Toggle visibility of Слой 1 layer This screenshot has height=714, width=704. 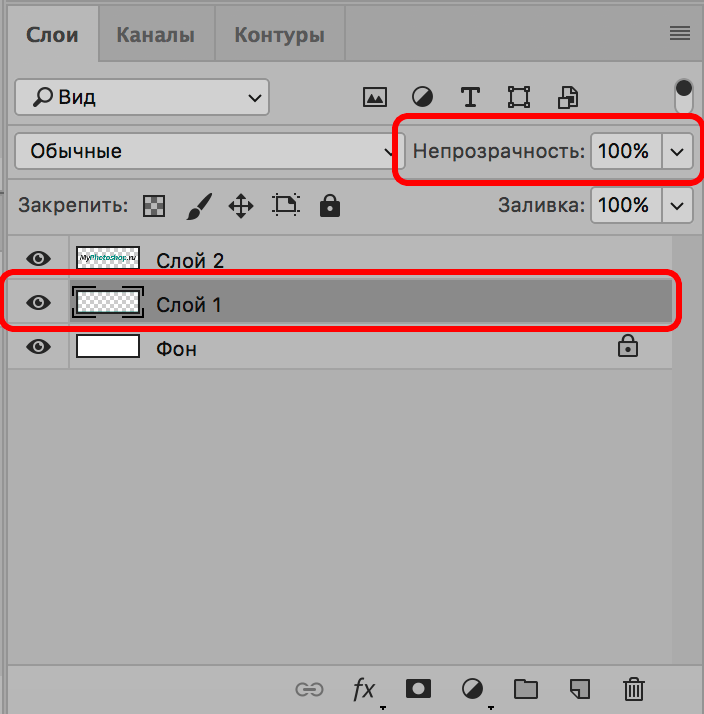38,303
